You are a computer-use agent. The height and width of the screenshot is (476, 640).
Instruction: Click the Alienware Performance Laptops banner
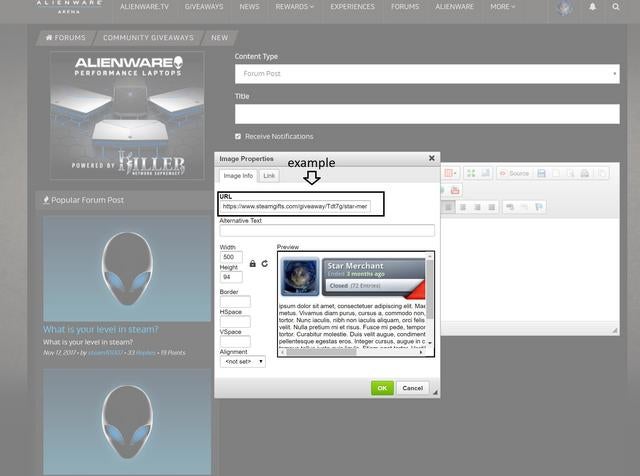[x=127, y=115]
